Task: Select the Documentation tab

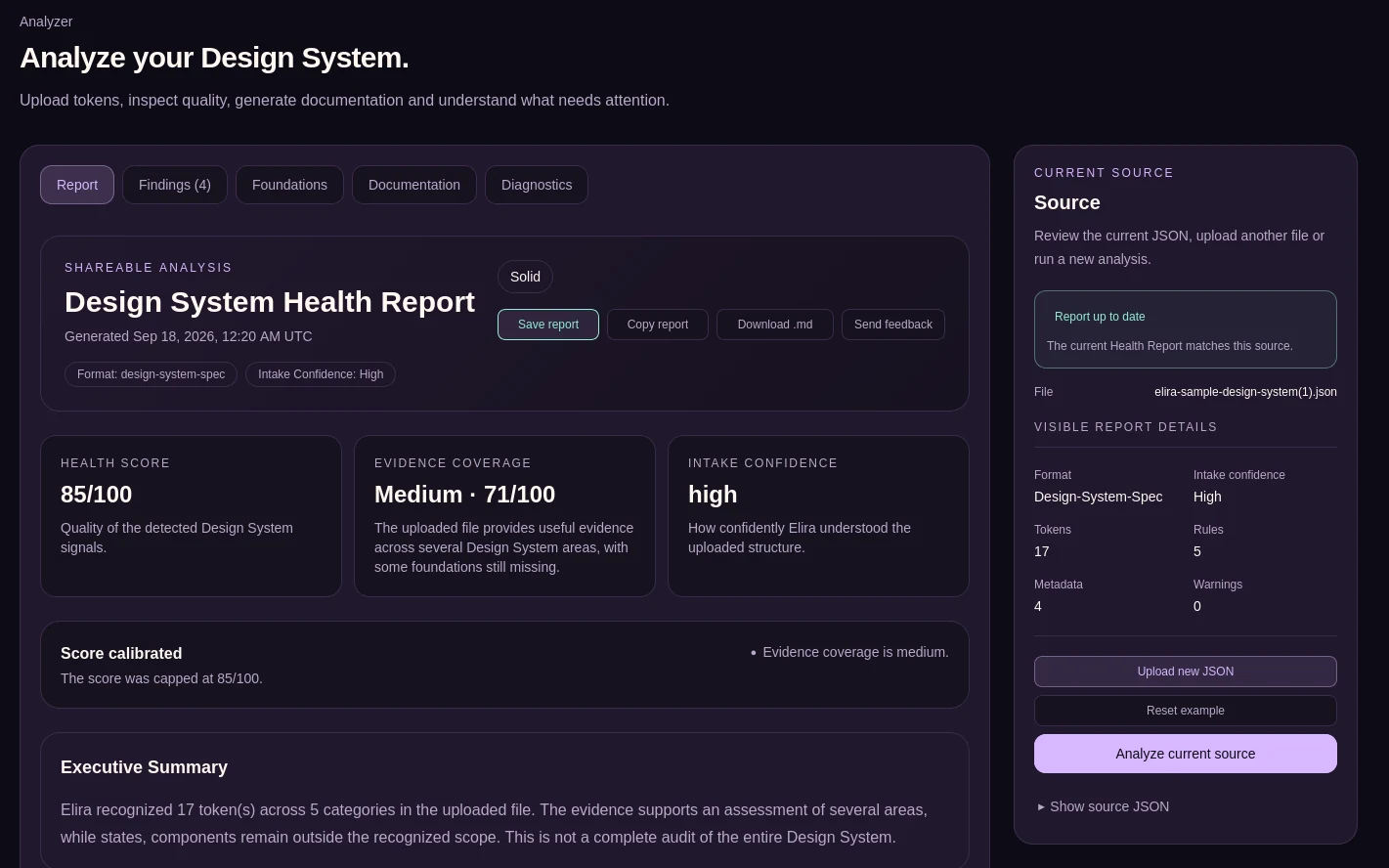Action: coord(414,185)
